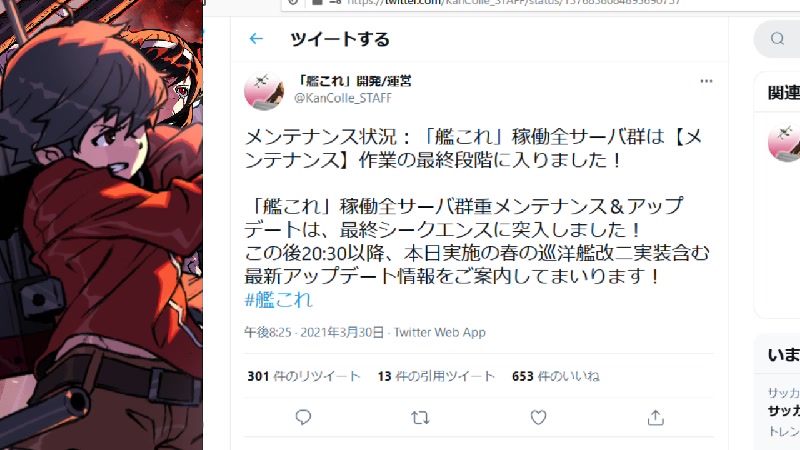View the 653 likes list
The width and height of the screenshot is (800, 450).
(x=556, y=377)
